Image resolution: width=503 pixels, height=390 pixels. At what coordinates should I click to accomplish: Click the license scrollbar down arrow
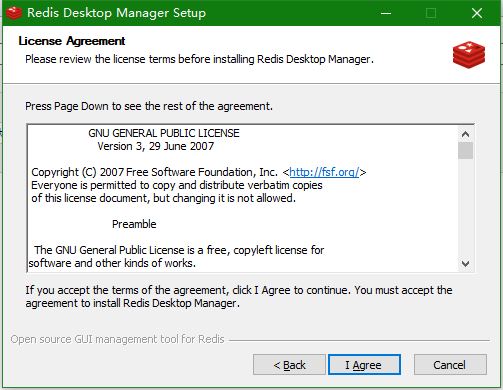[x=465, y=263]
